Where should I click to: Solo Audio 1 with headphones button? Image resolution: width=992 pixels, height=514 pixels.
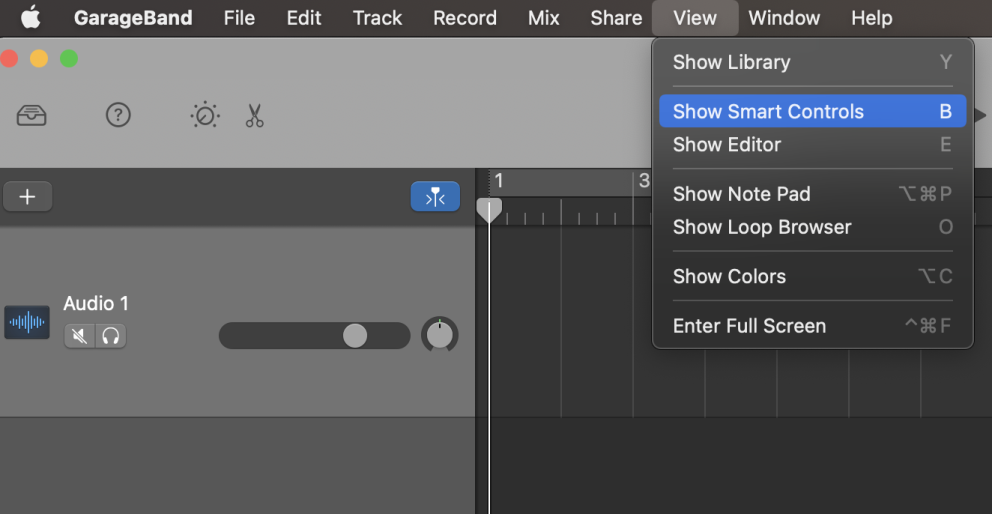(111, 336)
